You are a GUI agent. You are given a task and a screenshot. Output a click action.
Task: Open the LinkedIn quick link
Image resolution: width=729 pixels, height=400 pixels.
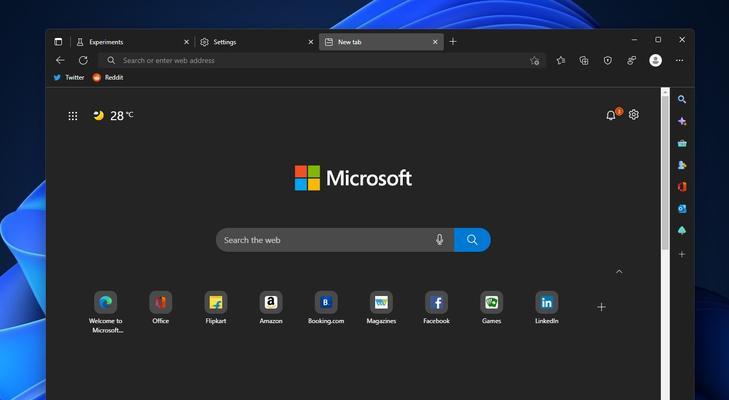pos(547,308)
